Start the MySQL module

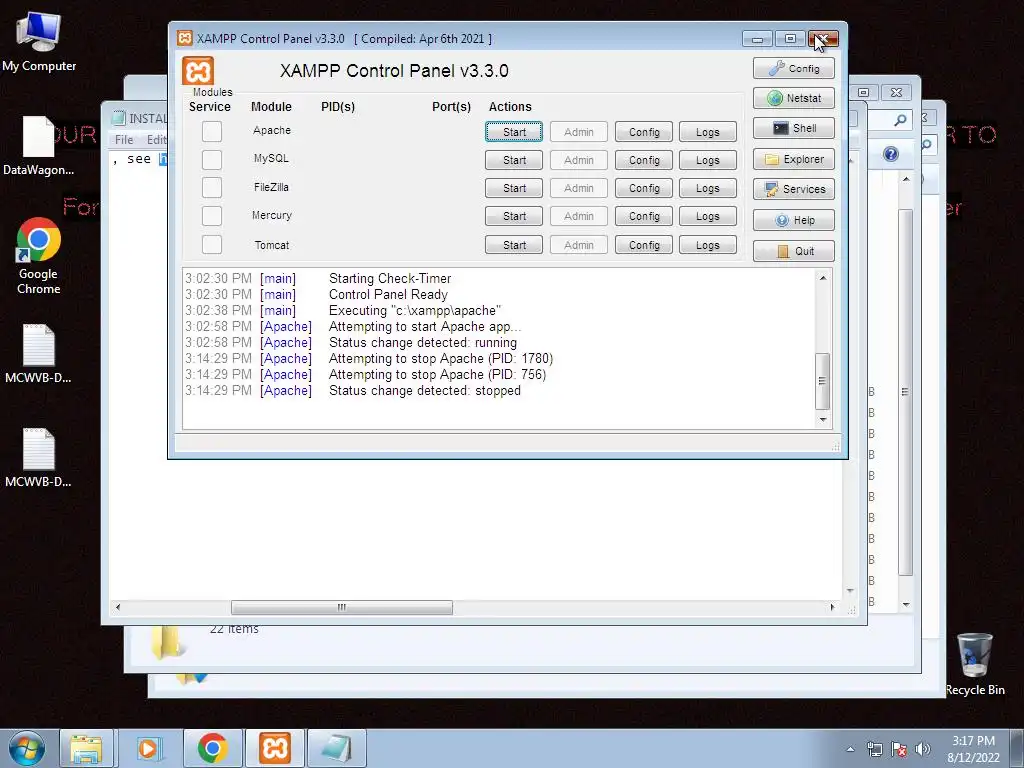[514, 160]
